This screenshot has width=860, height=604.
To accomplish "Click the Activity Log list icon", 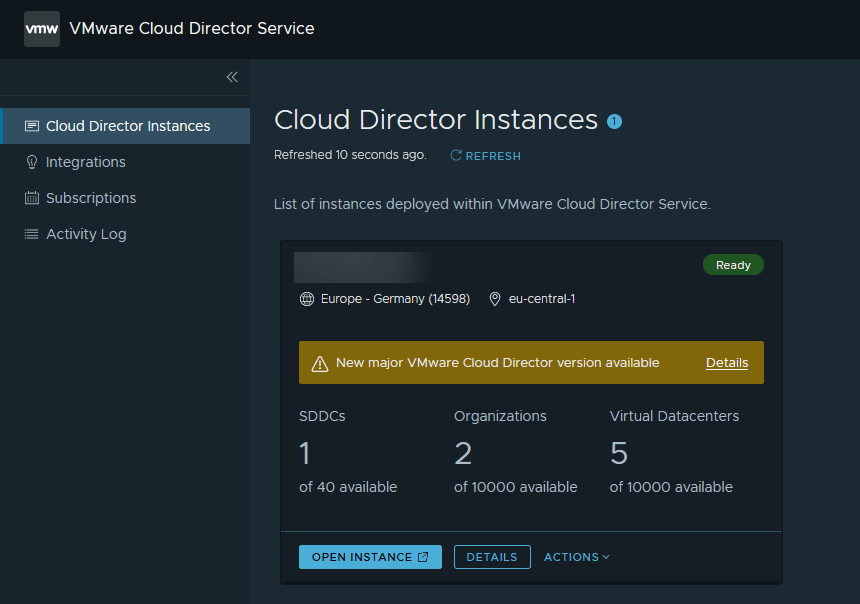I will [32, 234].
